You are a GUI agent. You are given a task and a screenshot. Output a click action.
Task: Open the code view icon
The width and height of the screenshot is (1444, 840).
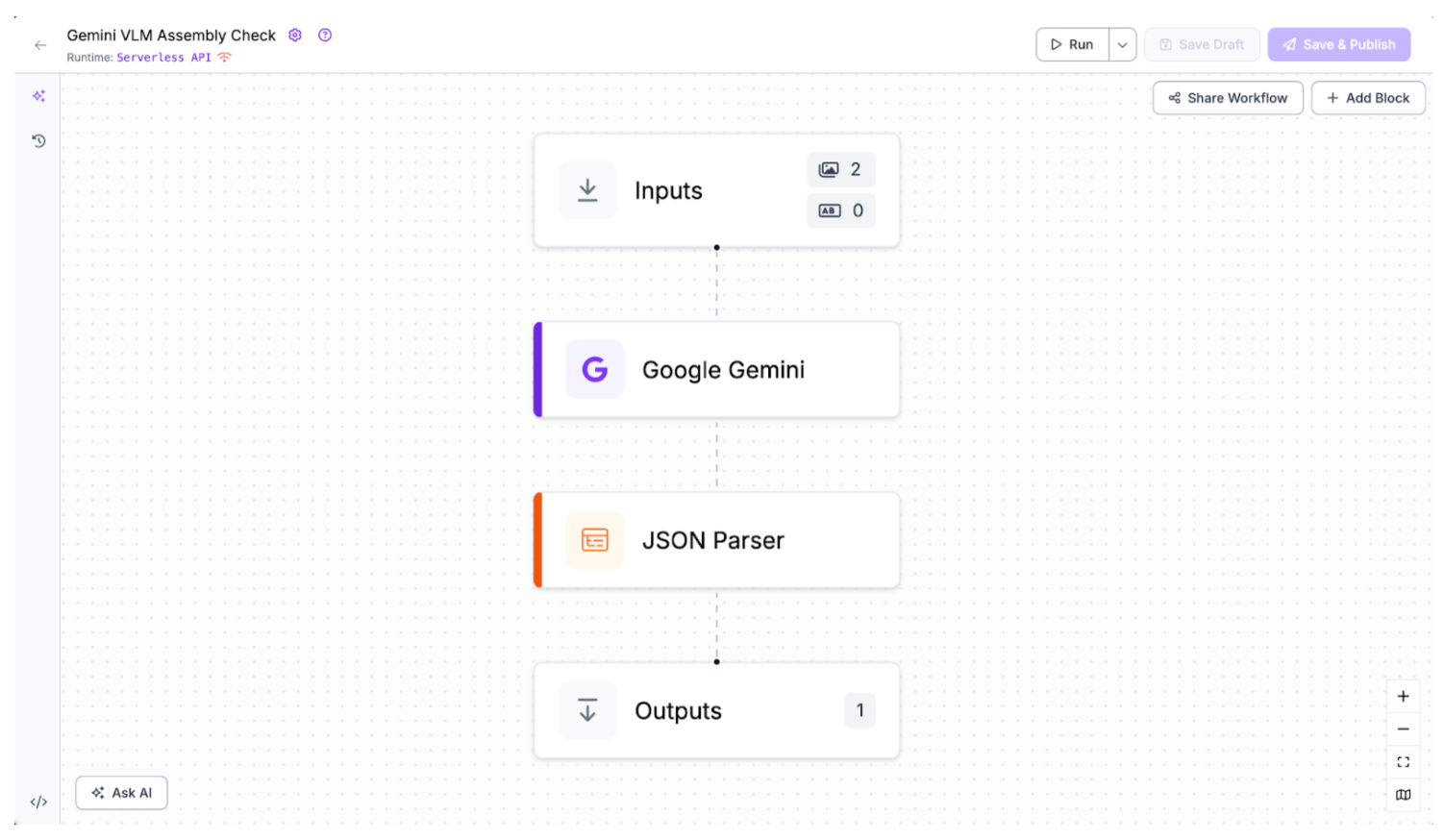point(38,802)
